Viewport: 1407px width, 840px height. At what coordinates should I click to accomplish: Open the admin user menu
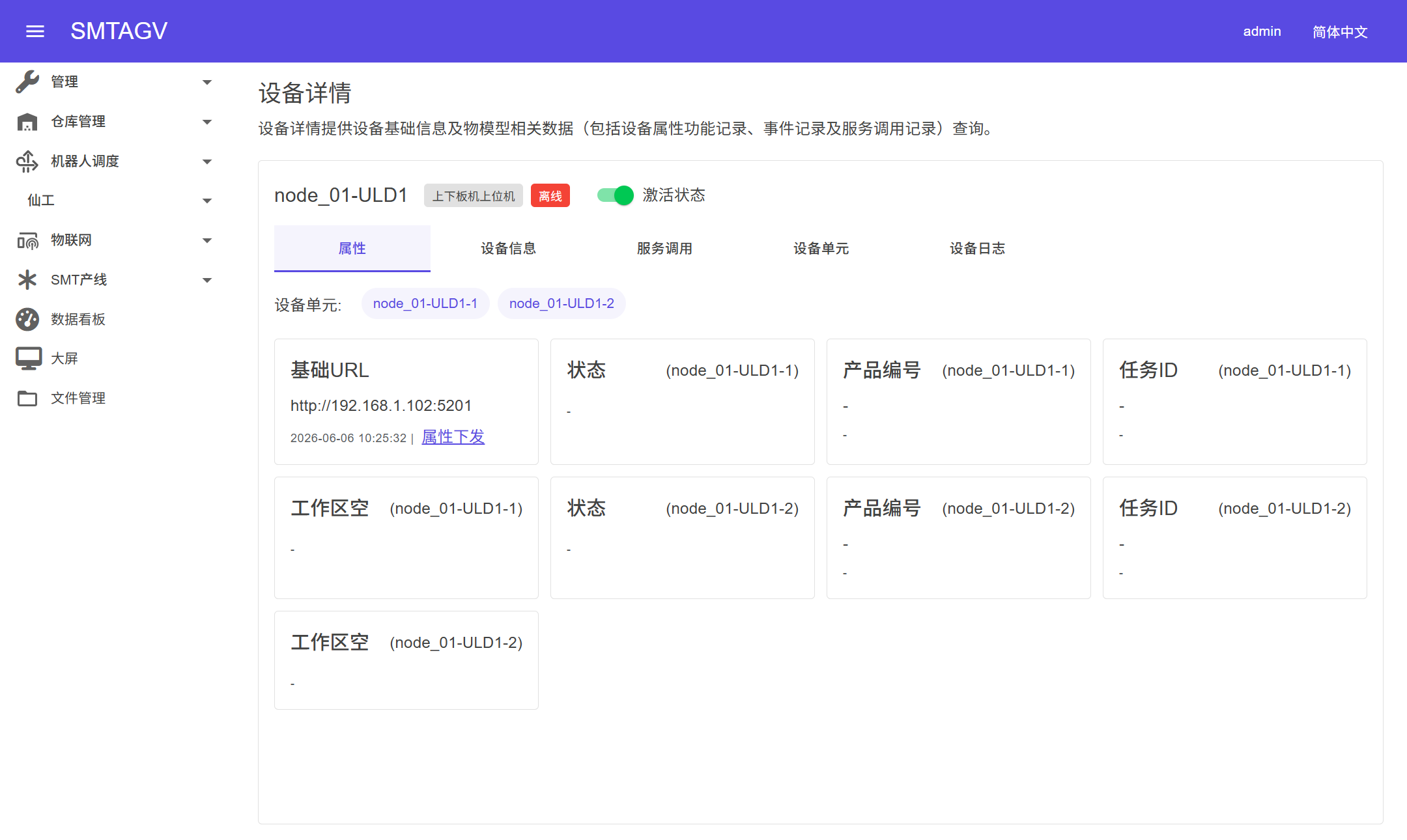tap(1262, 31)
